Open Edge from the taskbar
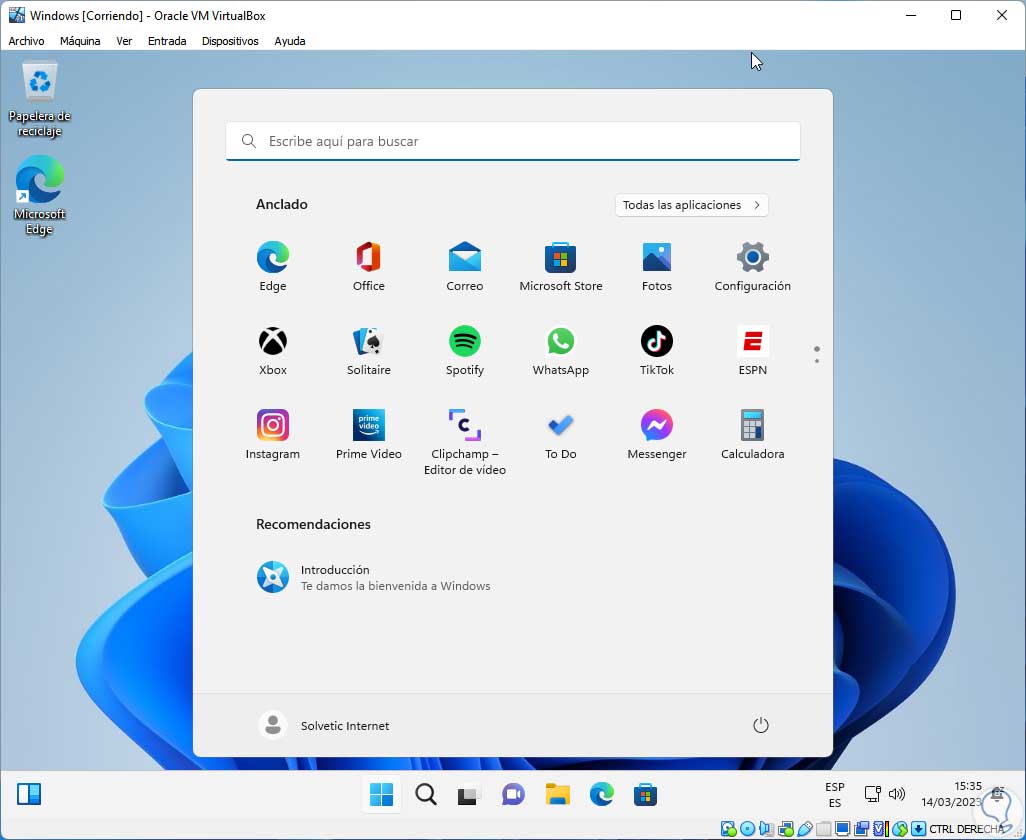This screenshot has width=1026, height=840. tap(601, 795)
